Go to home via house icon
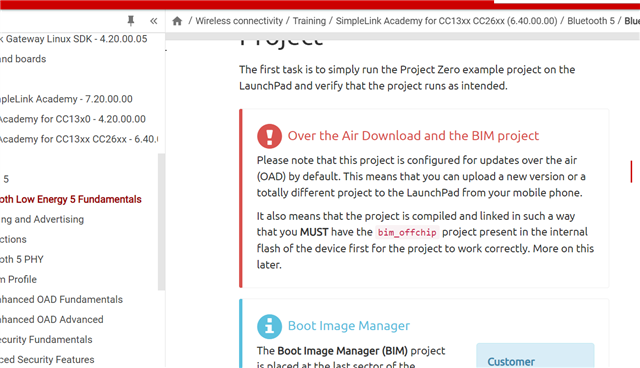640x368 pixels. 177,21
